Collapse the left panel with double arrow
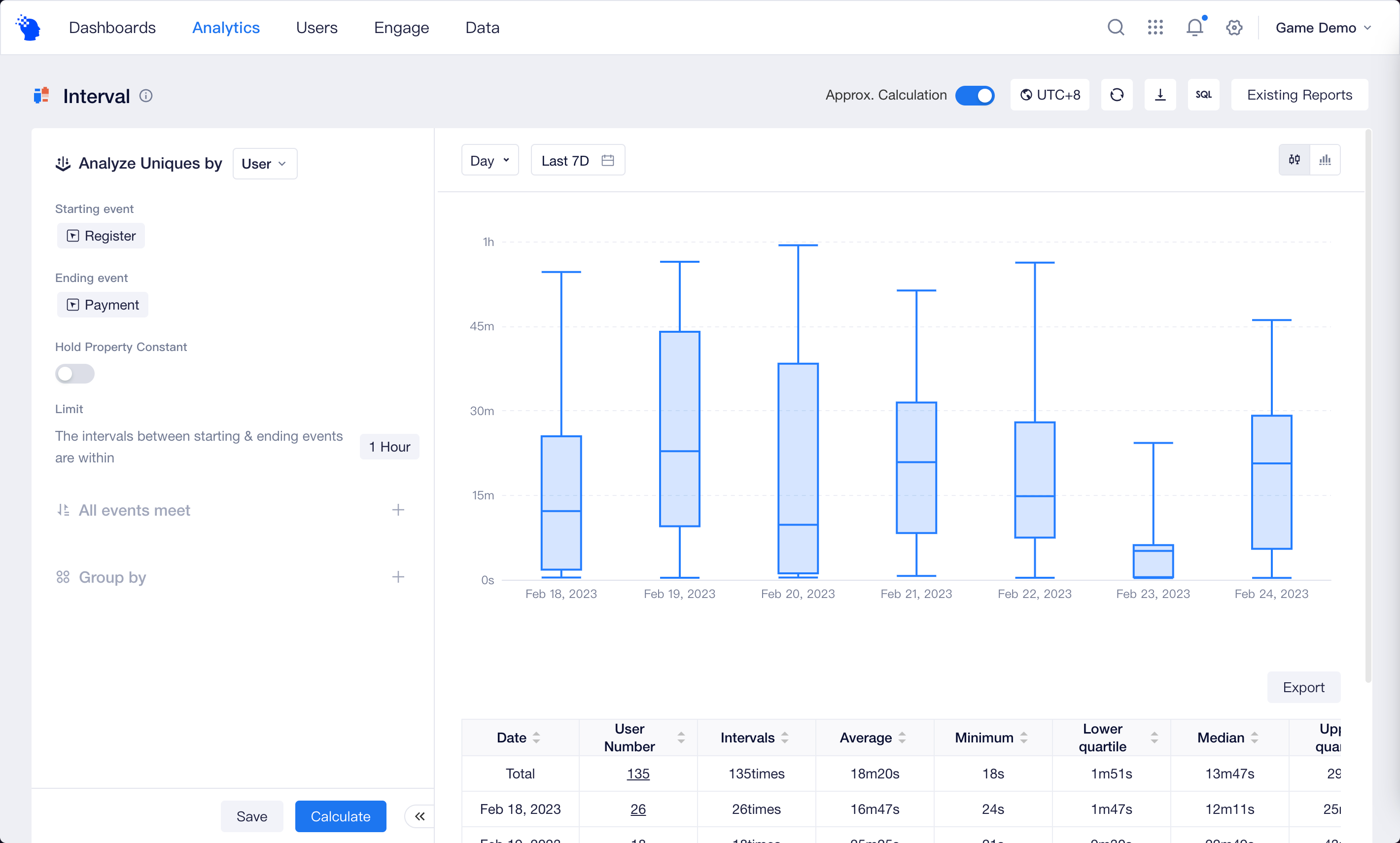This screenshot has width=1400, height=843. 419,816
